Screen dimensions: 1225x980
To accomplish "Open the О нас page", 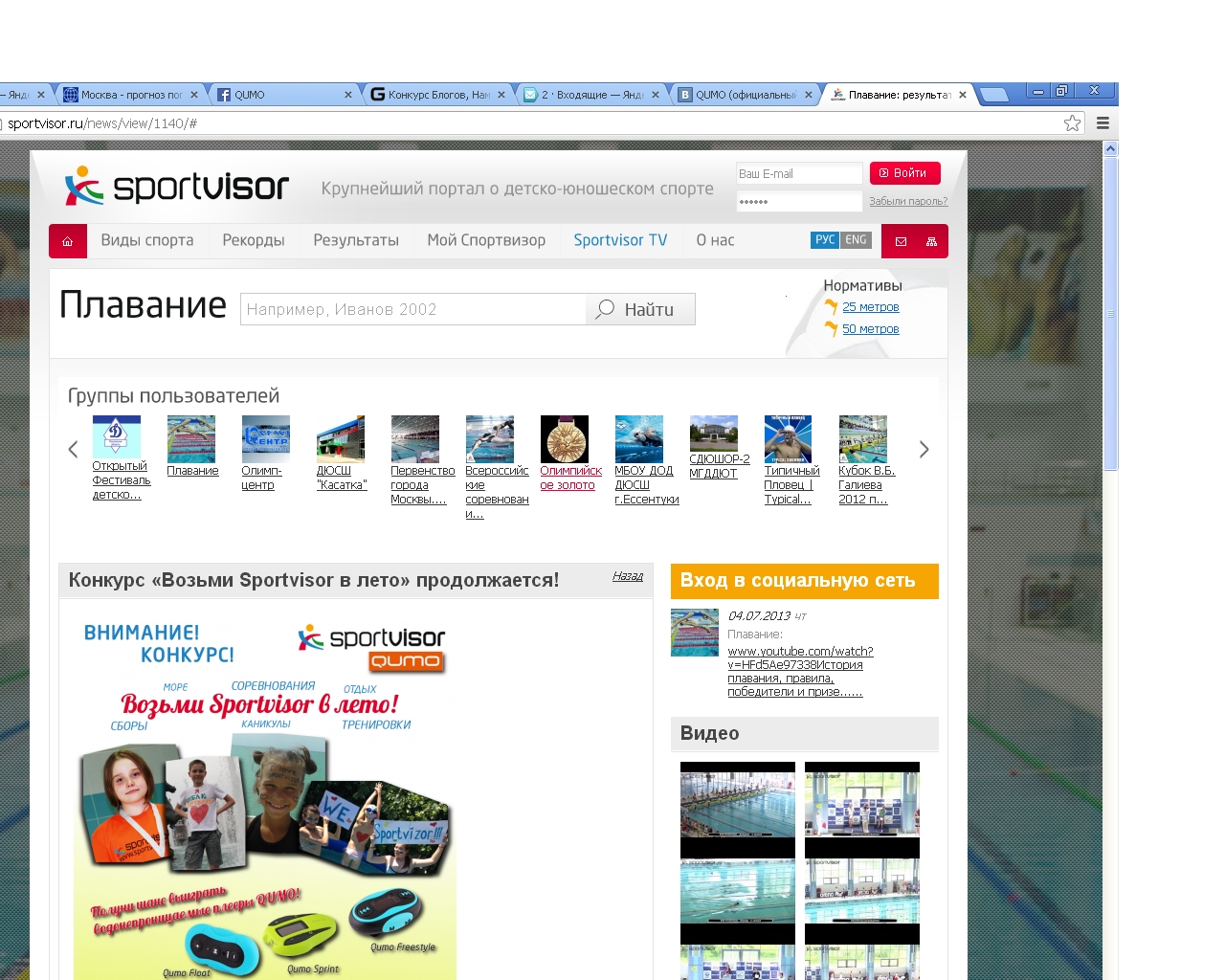I will point(715,240).
